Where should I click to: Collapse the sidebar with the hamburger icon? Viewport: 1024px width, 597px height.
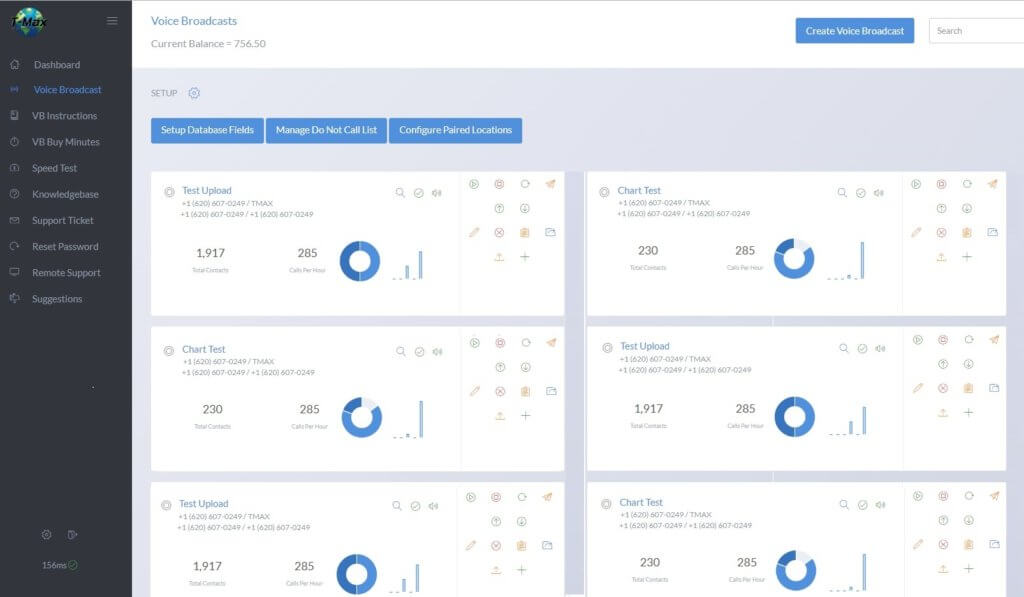coord(112,21)
